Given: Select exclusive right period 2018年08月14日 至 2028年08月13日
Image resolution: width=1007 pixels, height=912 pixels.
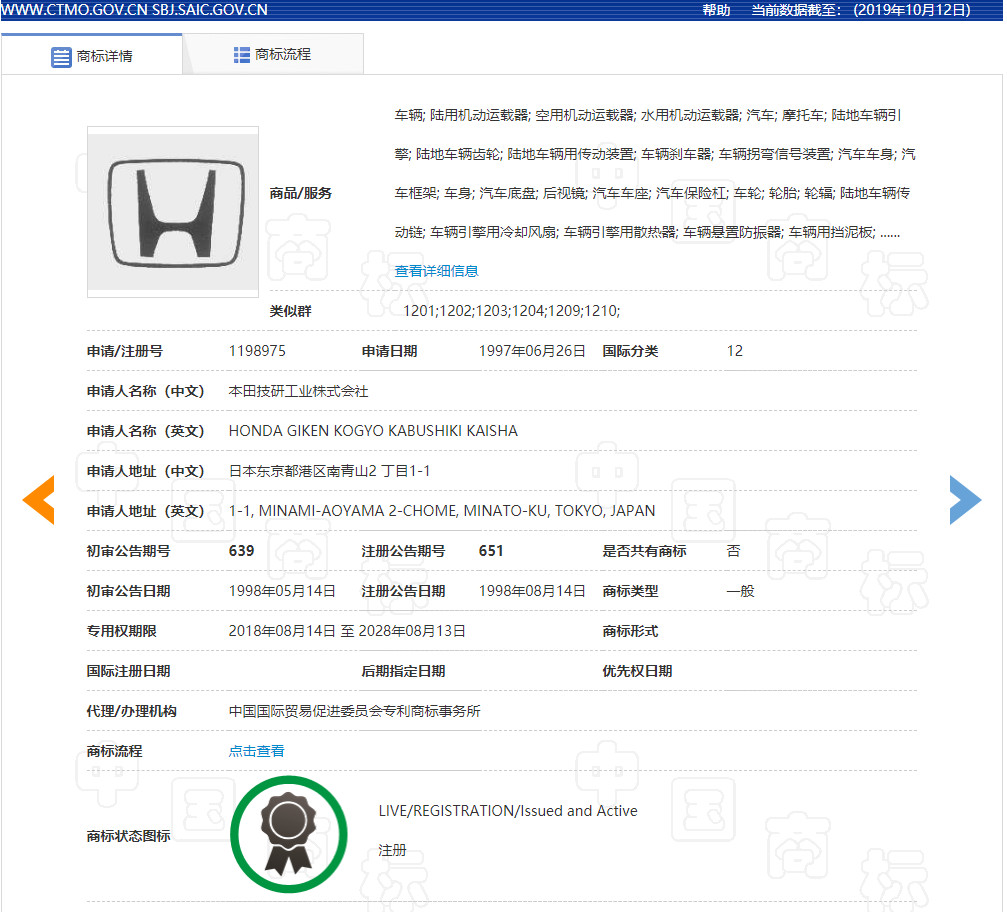Looking at the screenshot, I should pos(347,631).
